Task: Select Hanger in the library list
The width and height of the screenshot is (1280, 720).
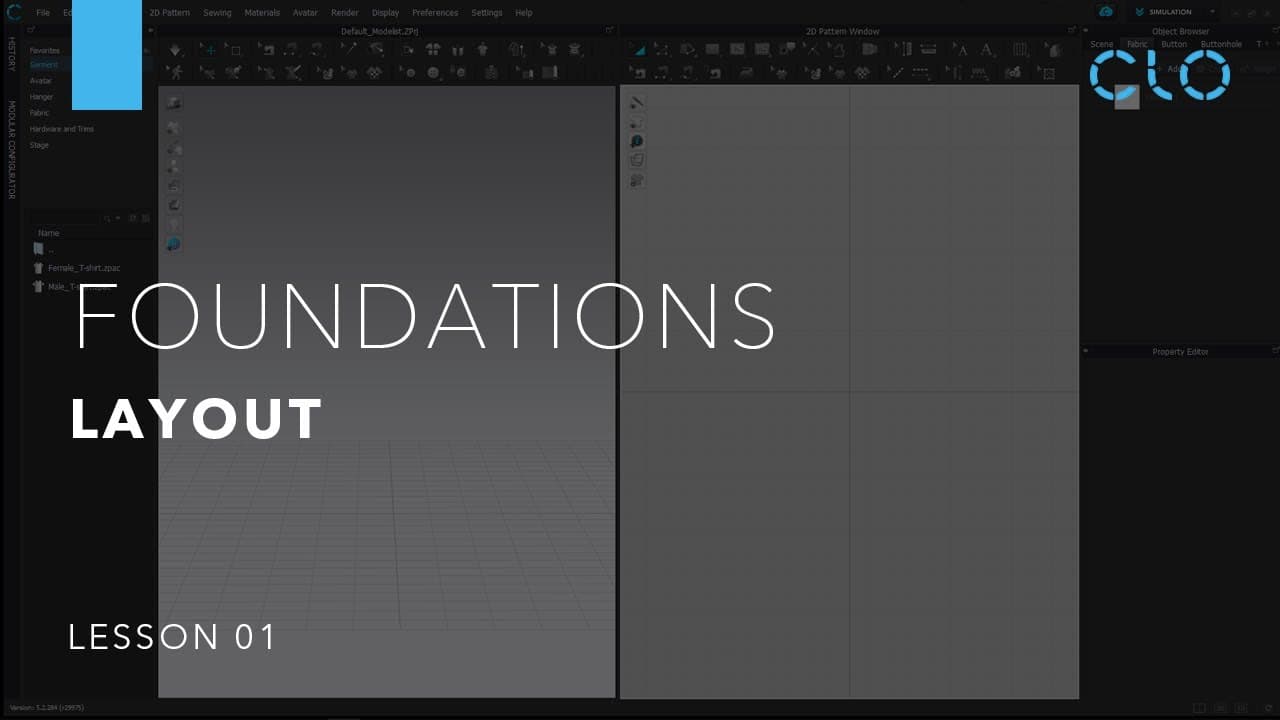Action: click(42, 97)
